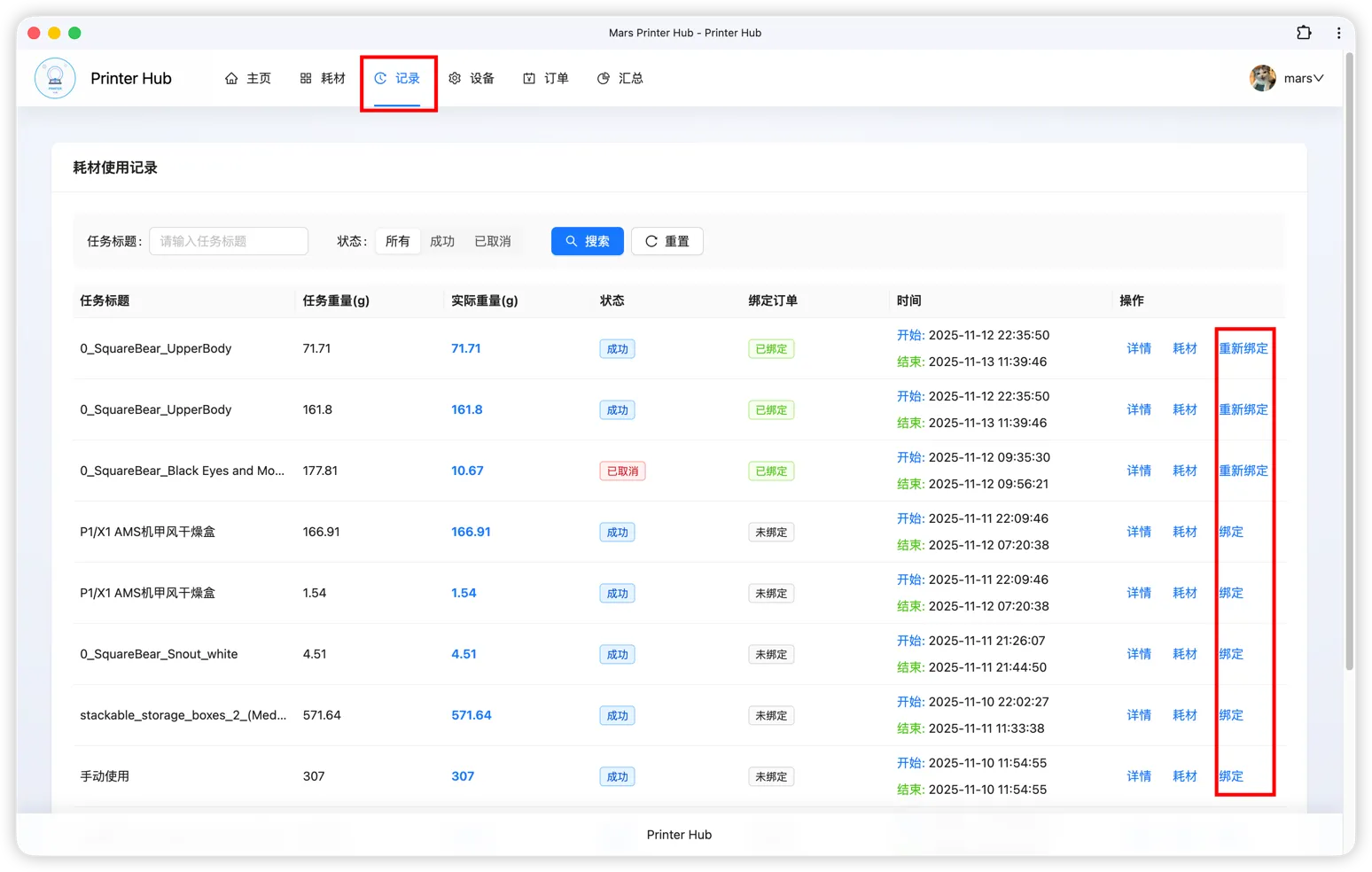Click 重置 to reset filters

[x=667, y=241]
